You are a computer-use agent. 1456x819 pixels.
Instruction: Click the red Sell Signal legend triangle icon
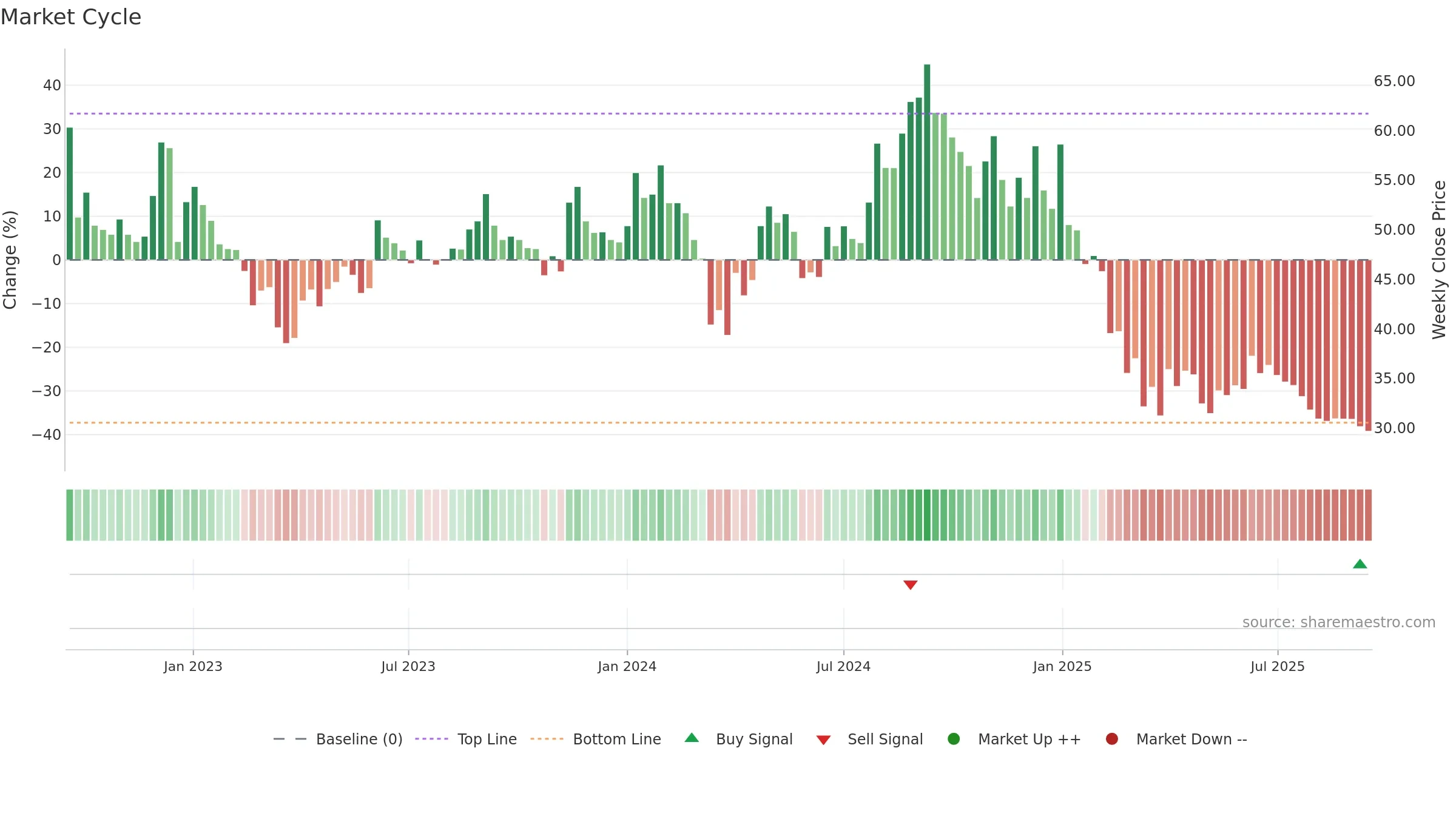click(823, 740)
